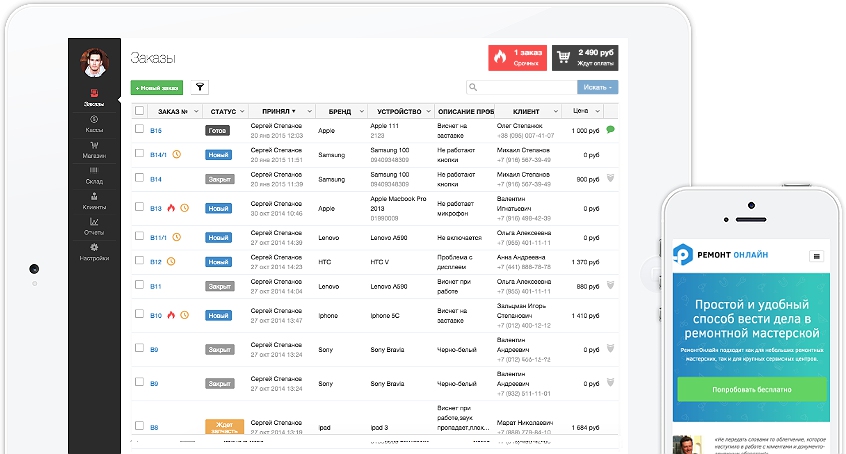Click the shield icon on order B14 row

(x=610, y=178)
